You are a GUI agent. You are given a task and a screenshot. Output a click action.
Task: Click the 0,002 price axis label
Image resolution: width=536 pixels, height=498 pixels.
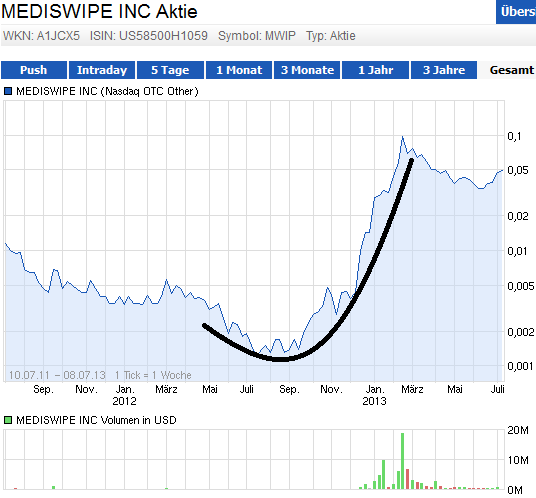pyautogui.click(x=521, y=332)
